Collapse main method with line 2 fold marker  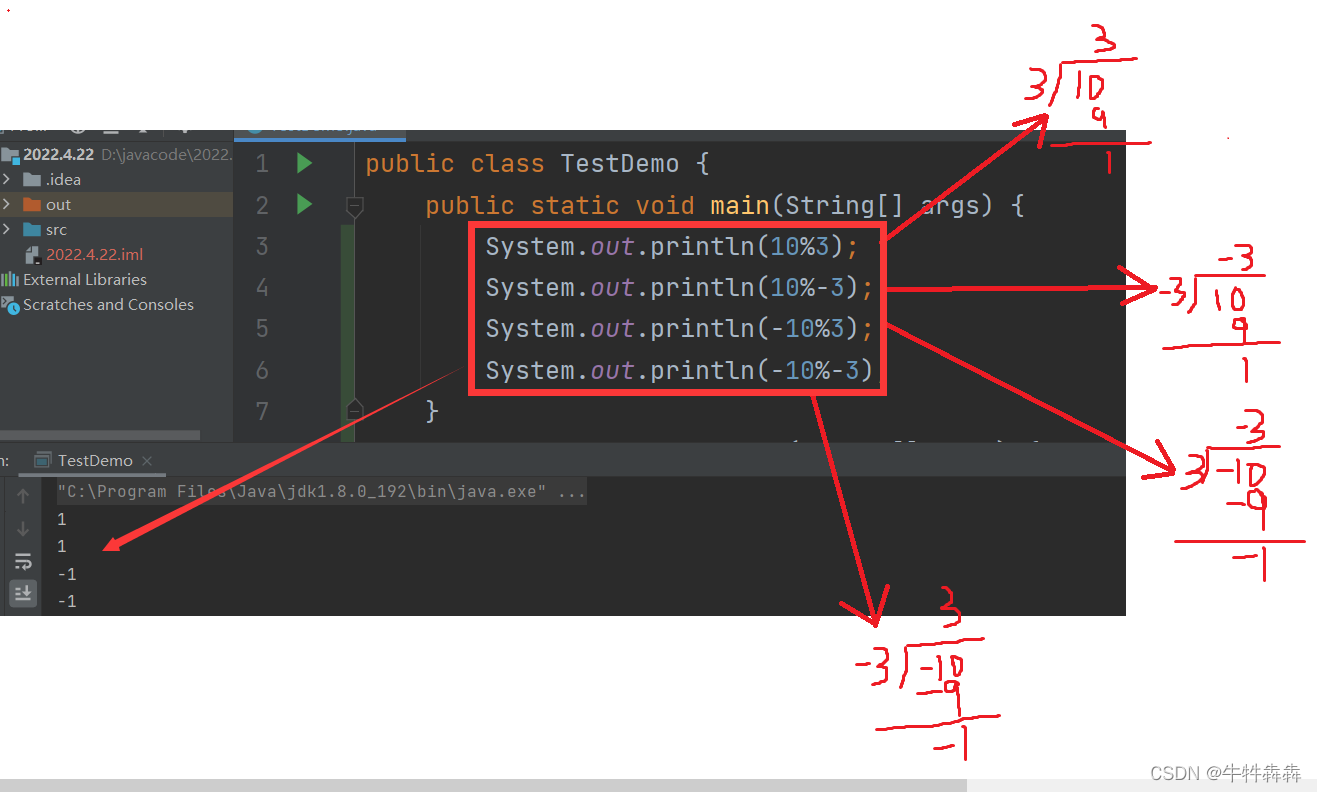353,206
